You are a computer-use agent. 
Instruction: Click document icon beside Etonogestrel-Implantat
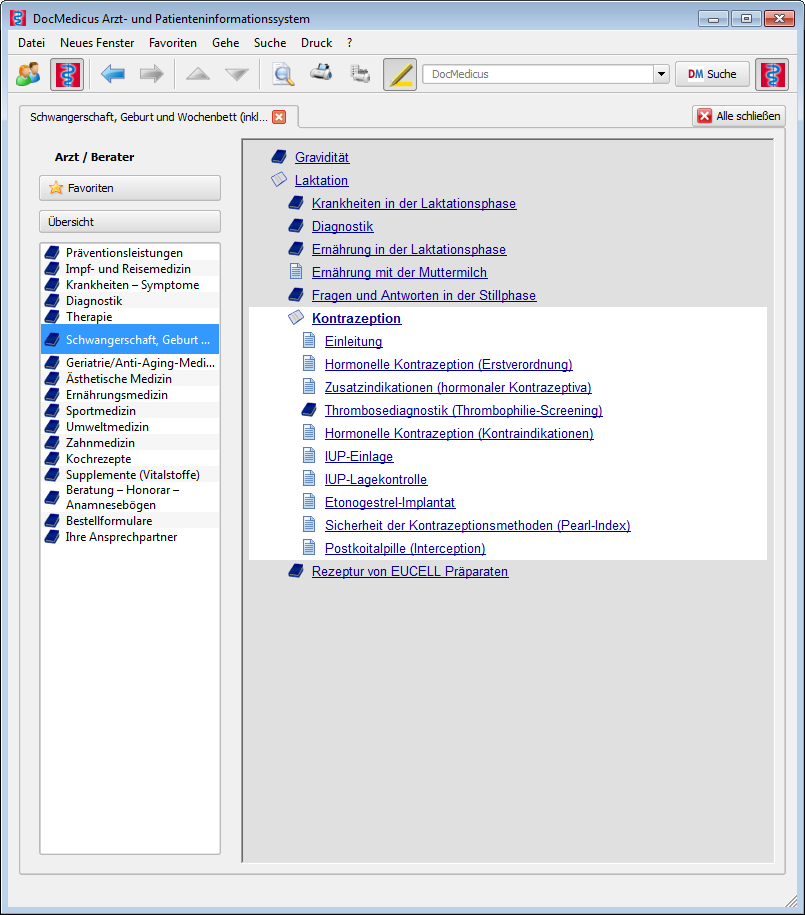309,502
